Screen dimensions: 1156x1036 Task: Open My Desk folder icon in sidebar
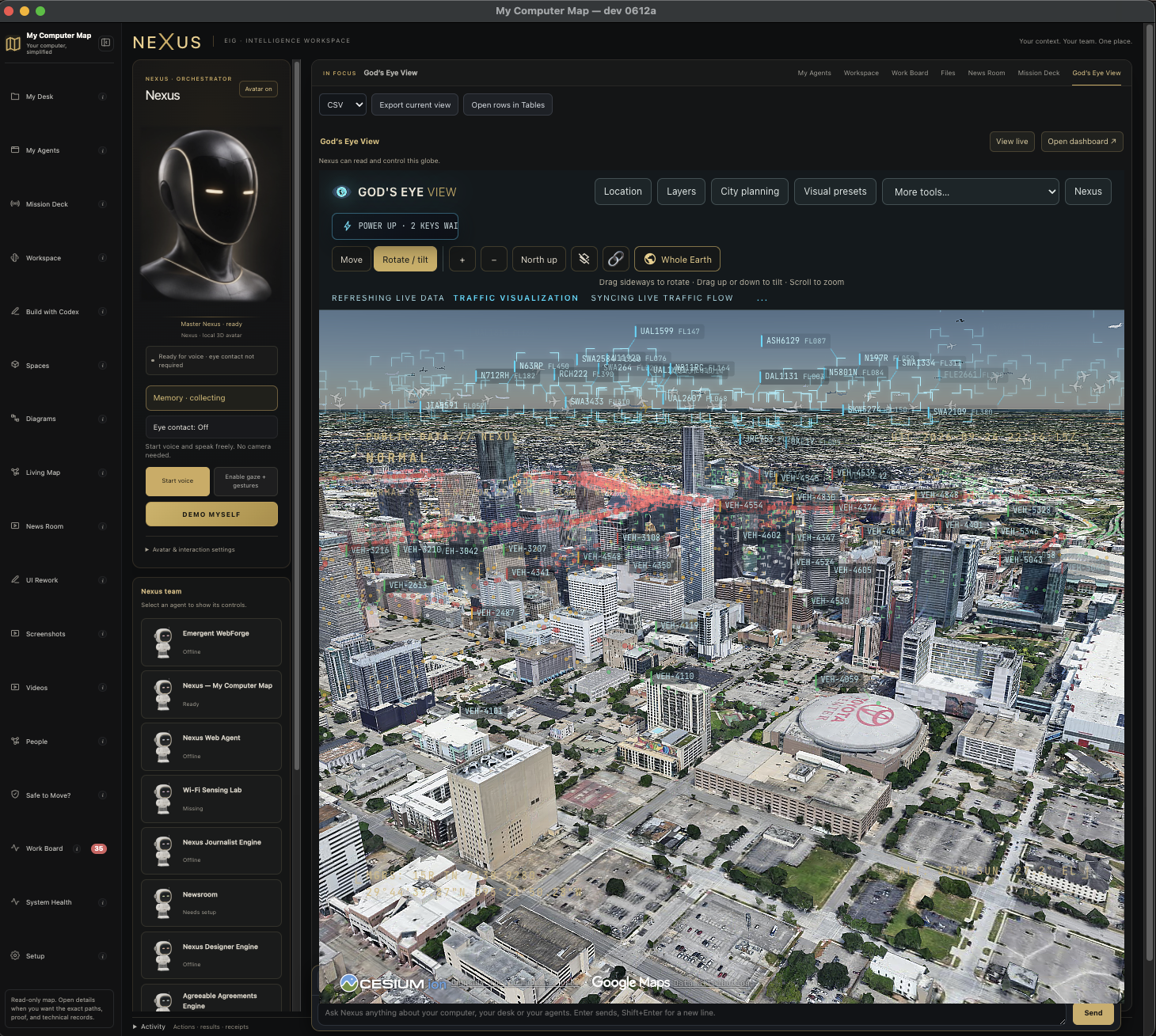pyautogui.click(x=15, y=97)
